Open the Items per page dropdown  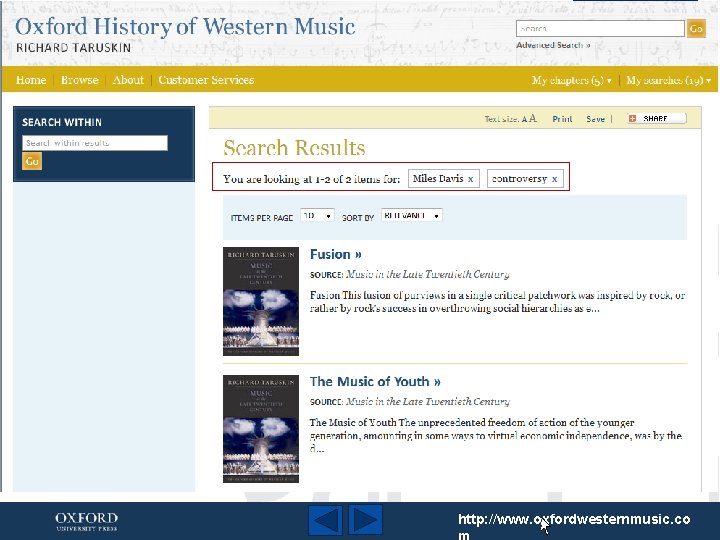coord(317,215)
